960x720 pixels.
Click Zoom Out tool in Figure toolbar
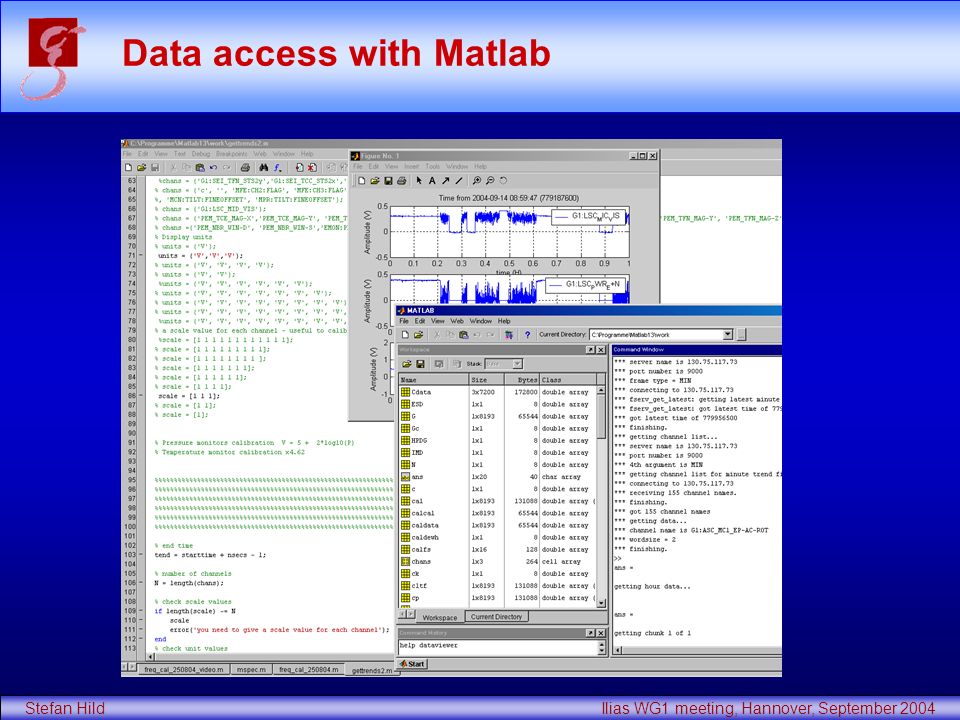[x=490, y=181]
